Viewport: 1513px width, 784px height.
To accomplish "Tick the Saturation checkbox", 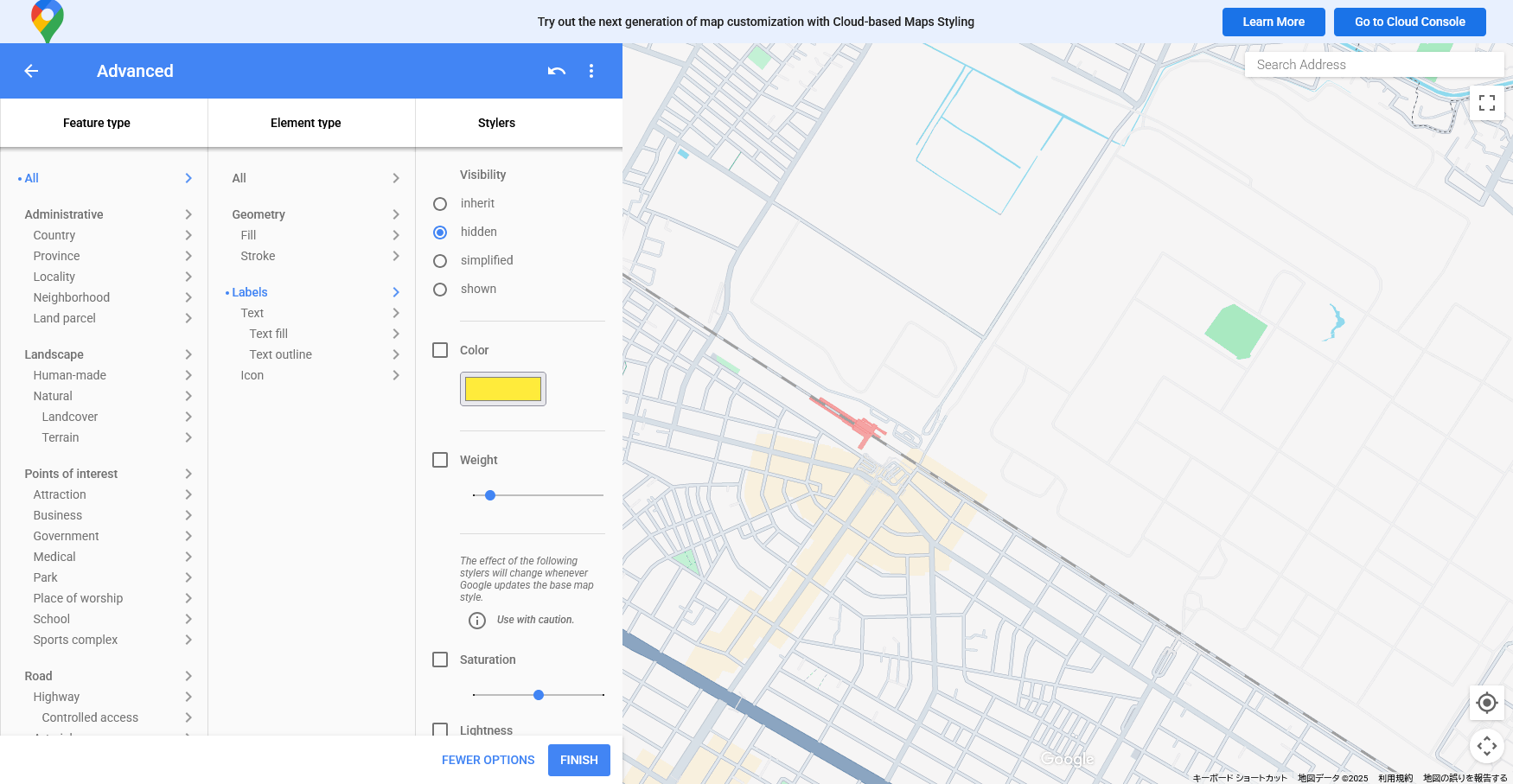I will tap(440, 660).
